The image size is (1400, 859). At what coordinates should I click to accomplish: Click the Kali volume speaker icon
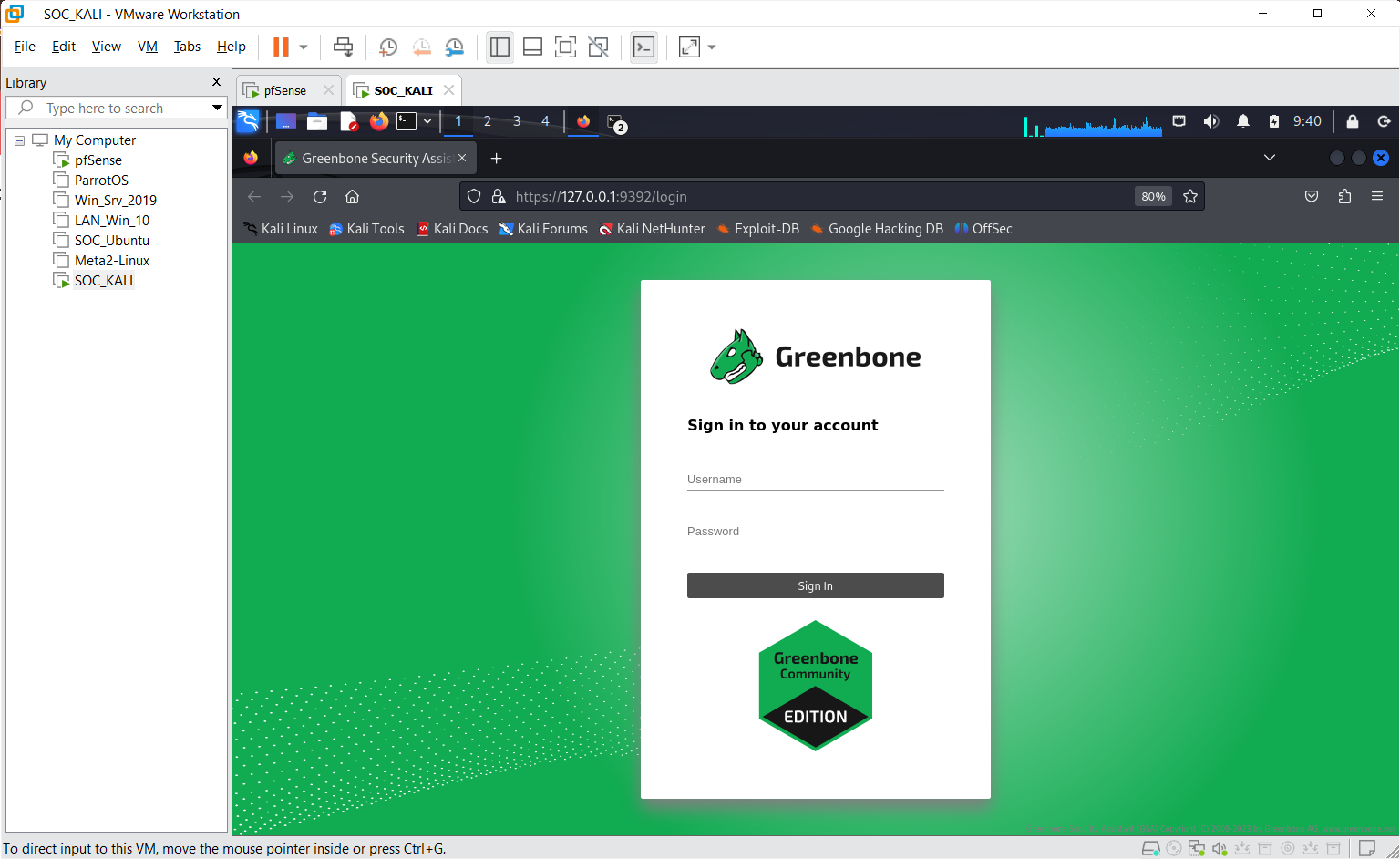point(1211,121)
